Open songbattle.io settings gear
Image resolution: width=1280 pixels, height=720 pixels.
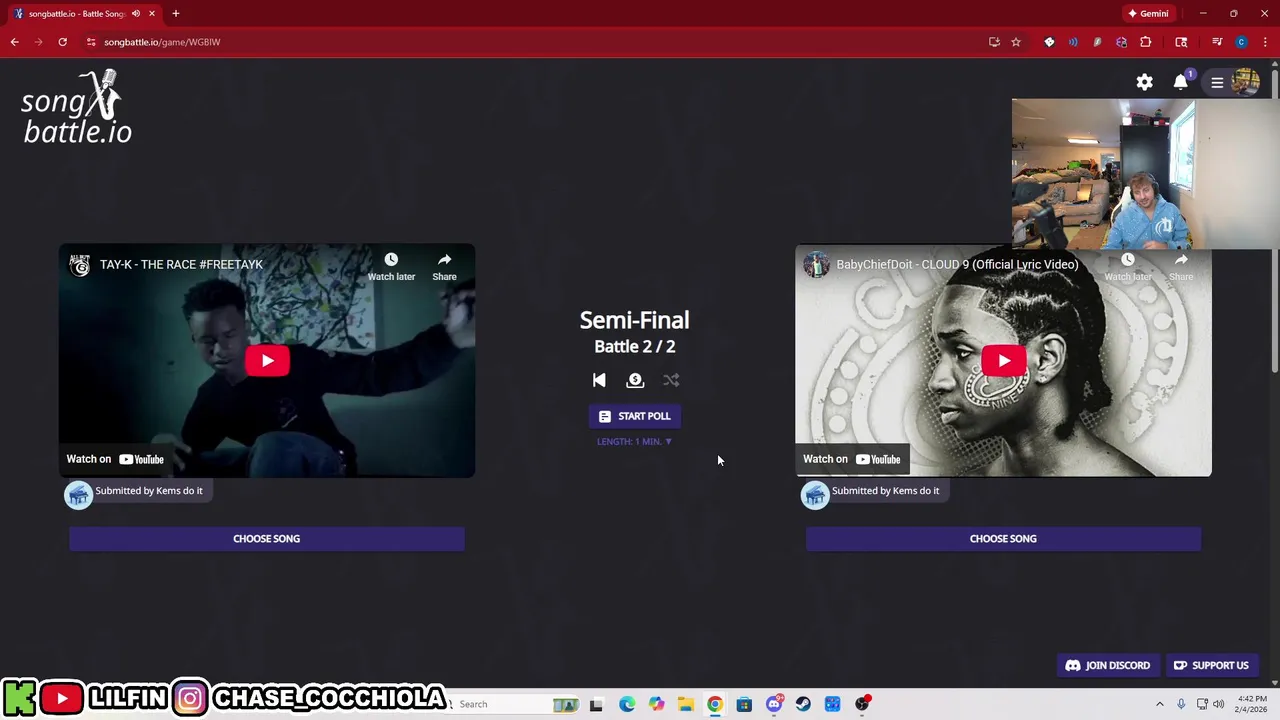click(1144, 82)
